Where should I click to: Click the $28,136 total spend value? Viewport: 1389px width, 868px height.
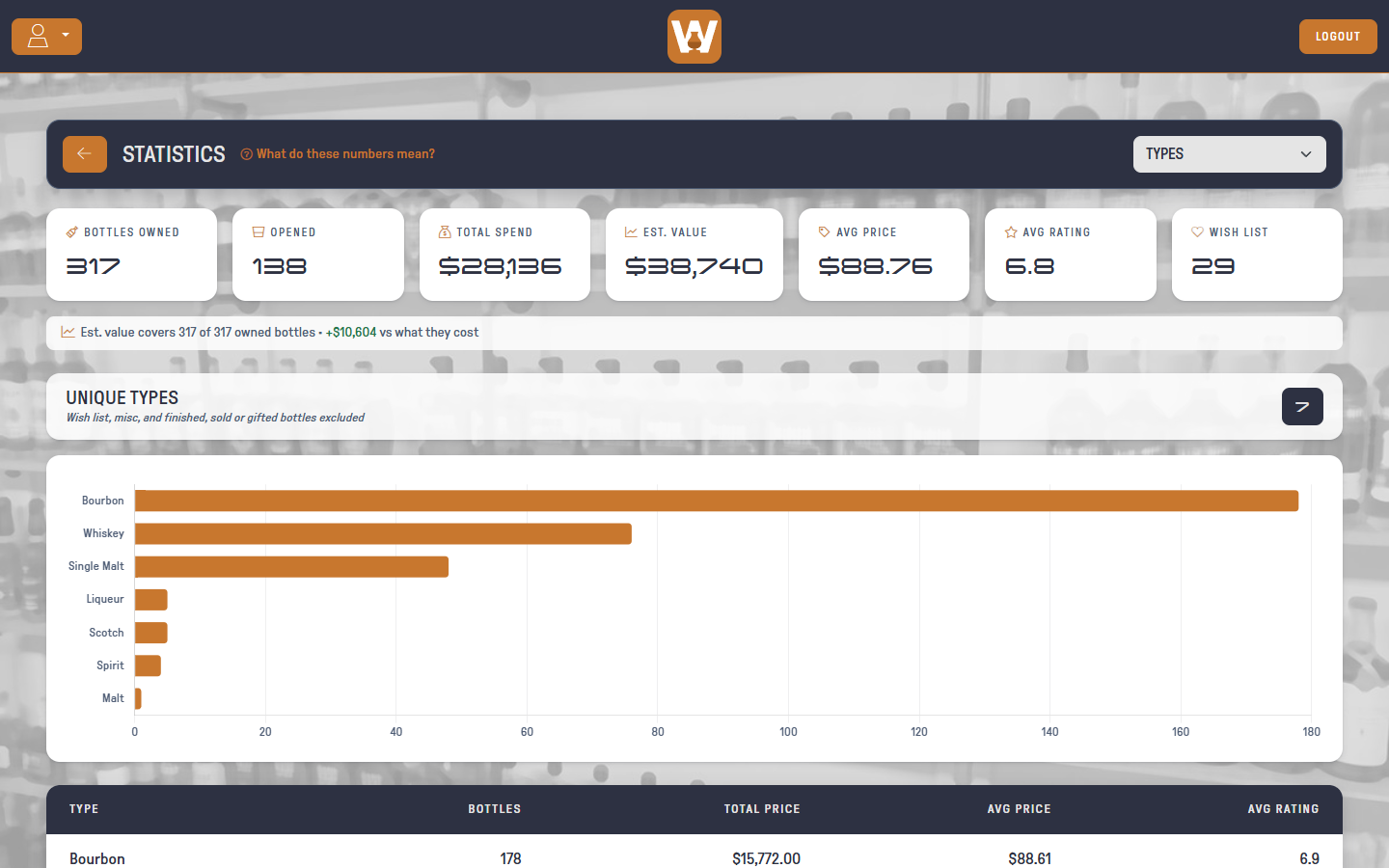click(500, 266)
